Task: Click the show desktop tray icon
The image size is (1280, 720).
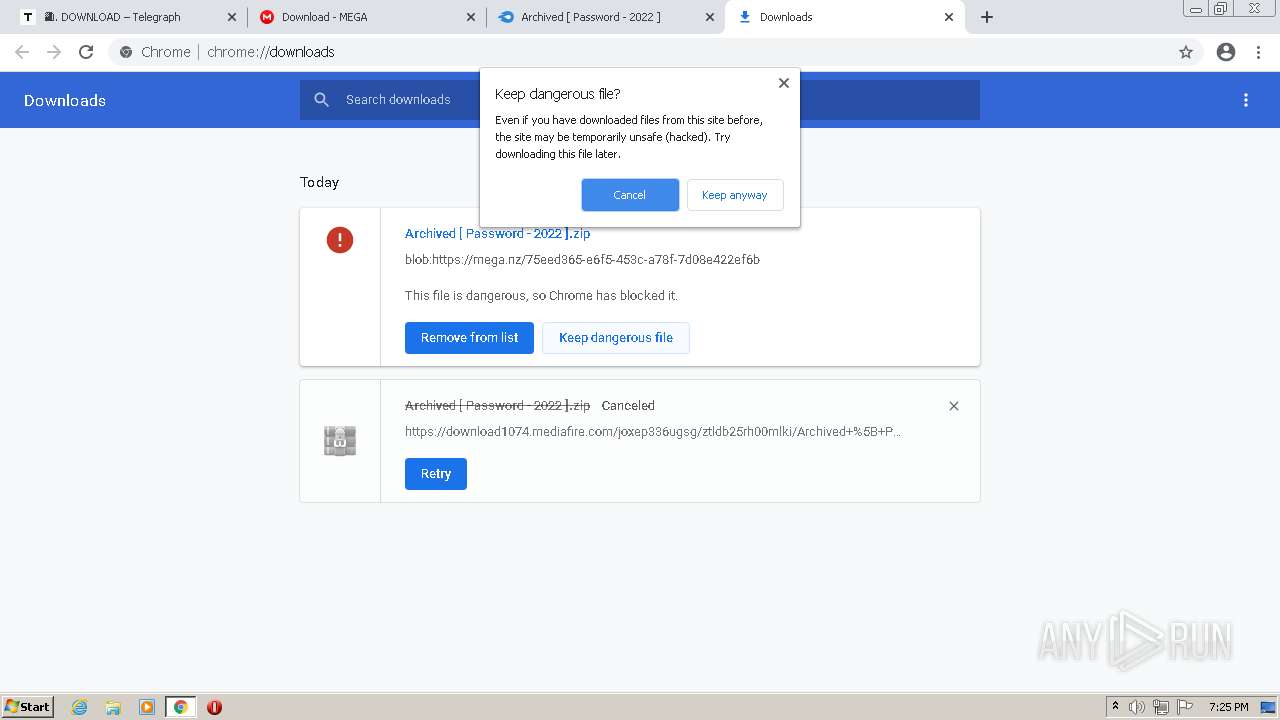Action: [1269, 707]
